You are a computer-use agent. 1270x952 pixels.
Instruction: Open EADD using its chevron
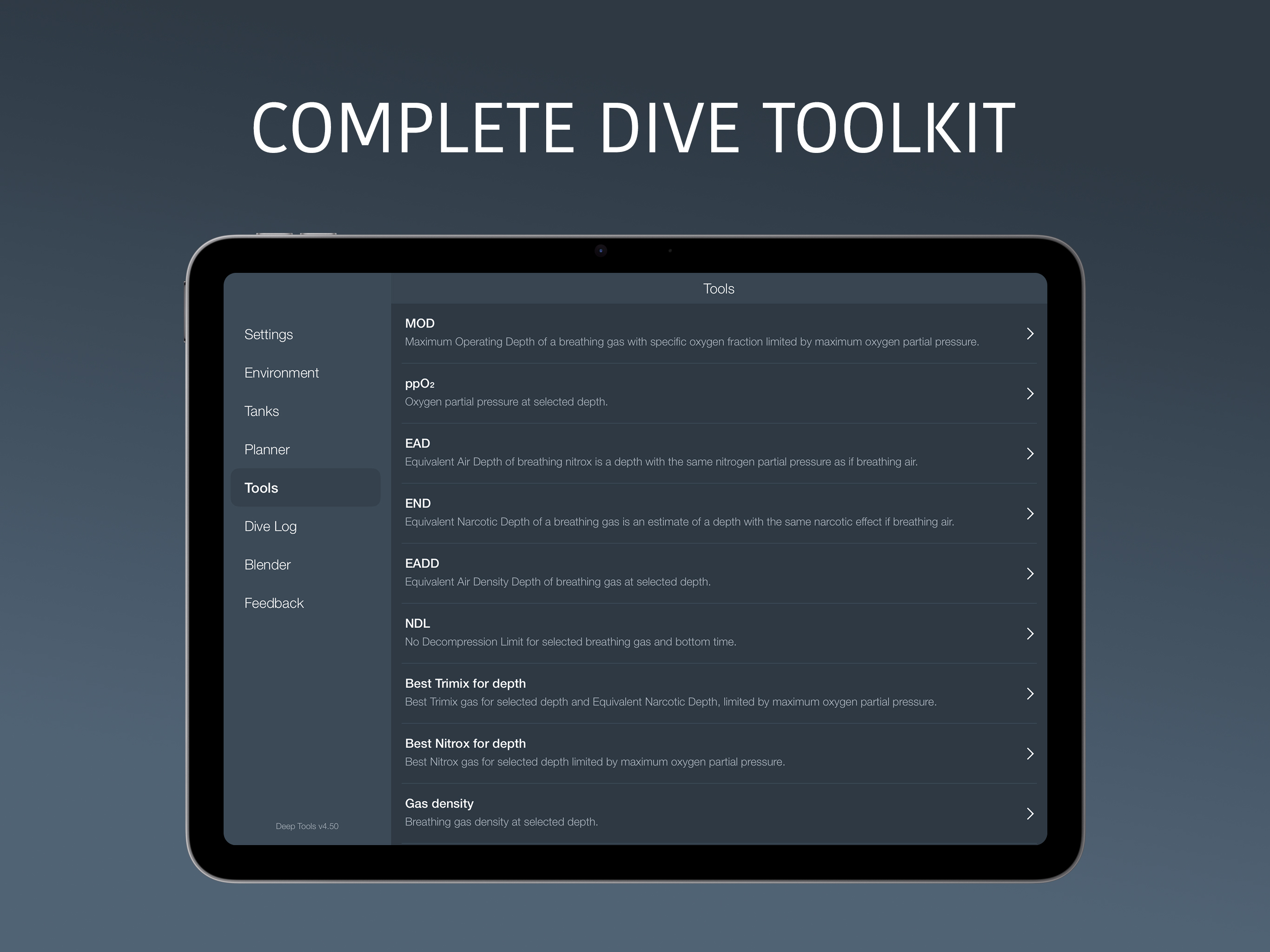pyautogui.click(x=1030, y=574)
